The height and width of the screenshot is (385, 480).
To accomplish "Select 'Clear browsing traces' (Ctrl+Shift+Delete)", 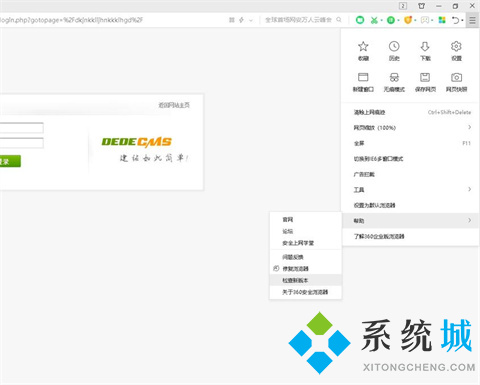I will tap(411, 112).
